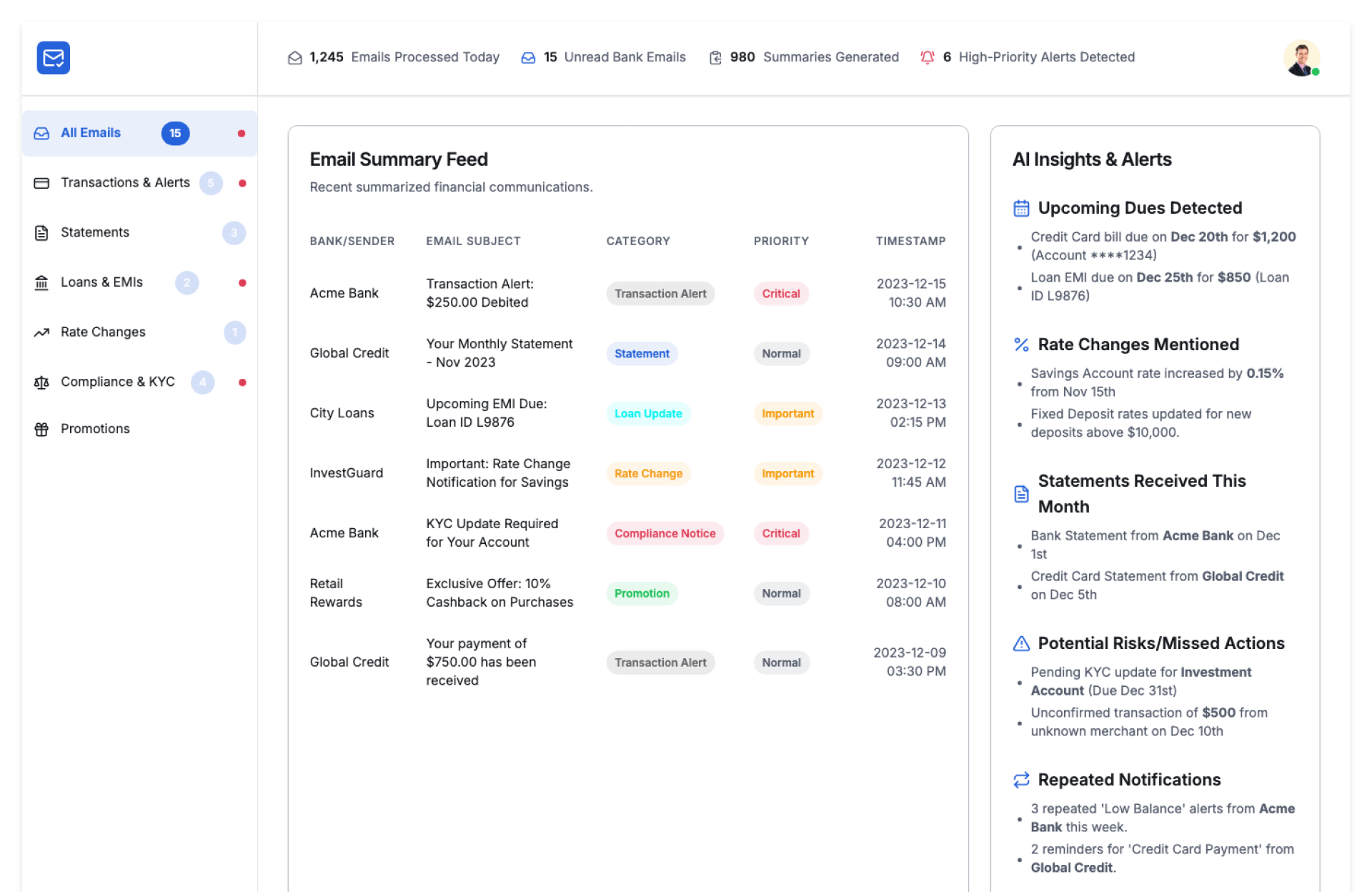
Task: Click the Rate Changes percent icon
Action: click(1021, 345)
